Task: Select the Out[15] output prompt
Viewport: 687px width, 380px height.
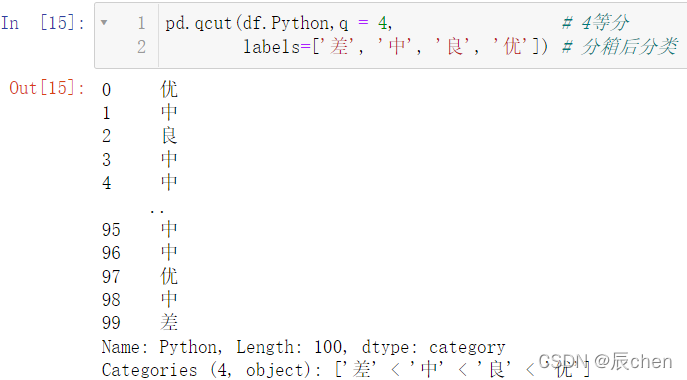Action: click(x=47, y=88)
